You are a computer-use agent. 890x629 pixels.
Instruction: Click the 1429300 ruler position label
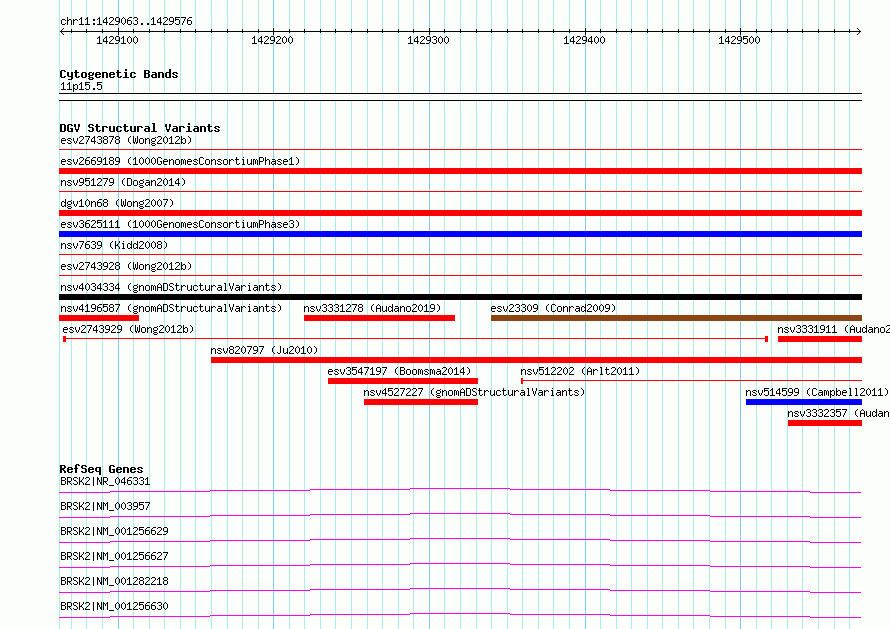point(428,40)
